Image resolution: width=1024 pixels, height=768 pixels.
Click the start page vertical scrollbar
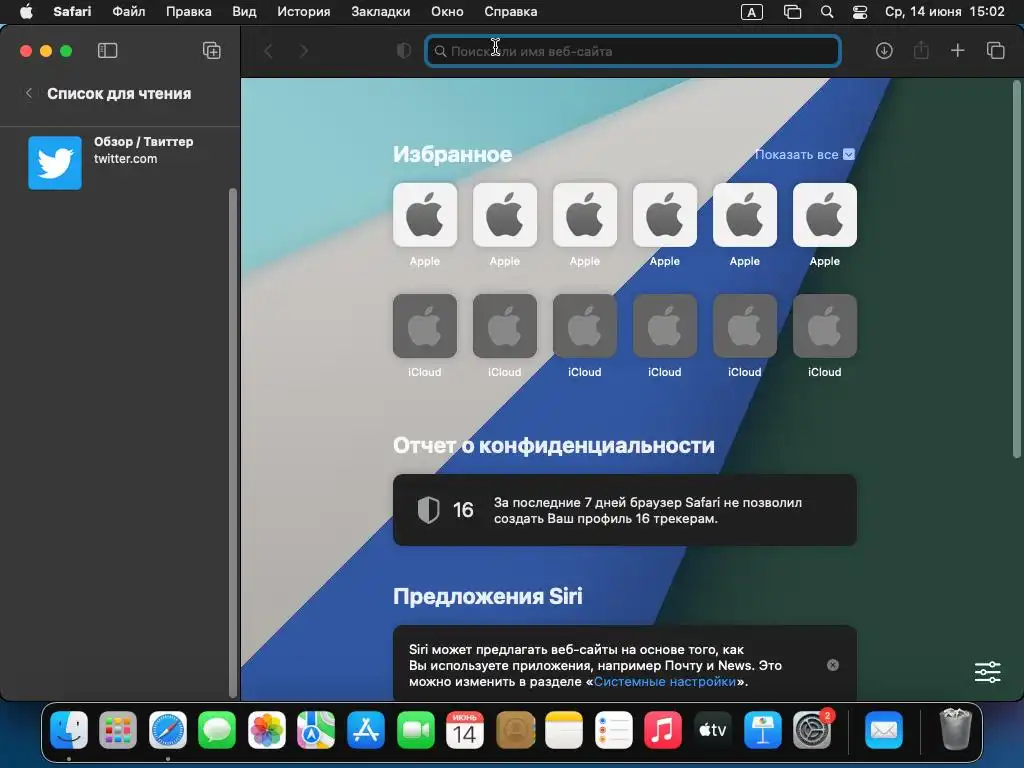[x=1016, y=269]
